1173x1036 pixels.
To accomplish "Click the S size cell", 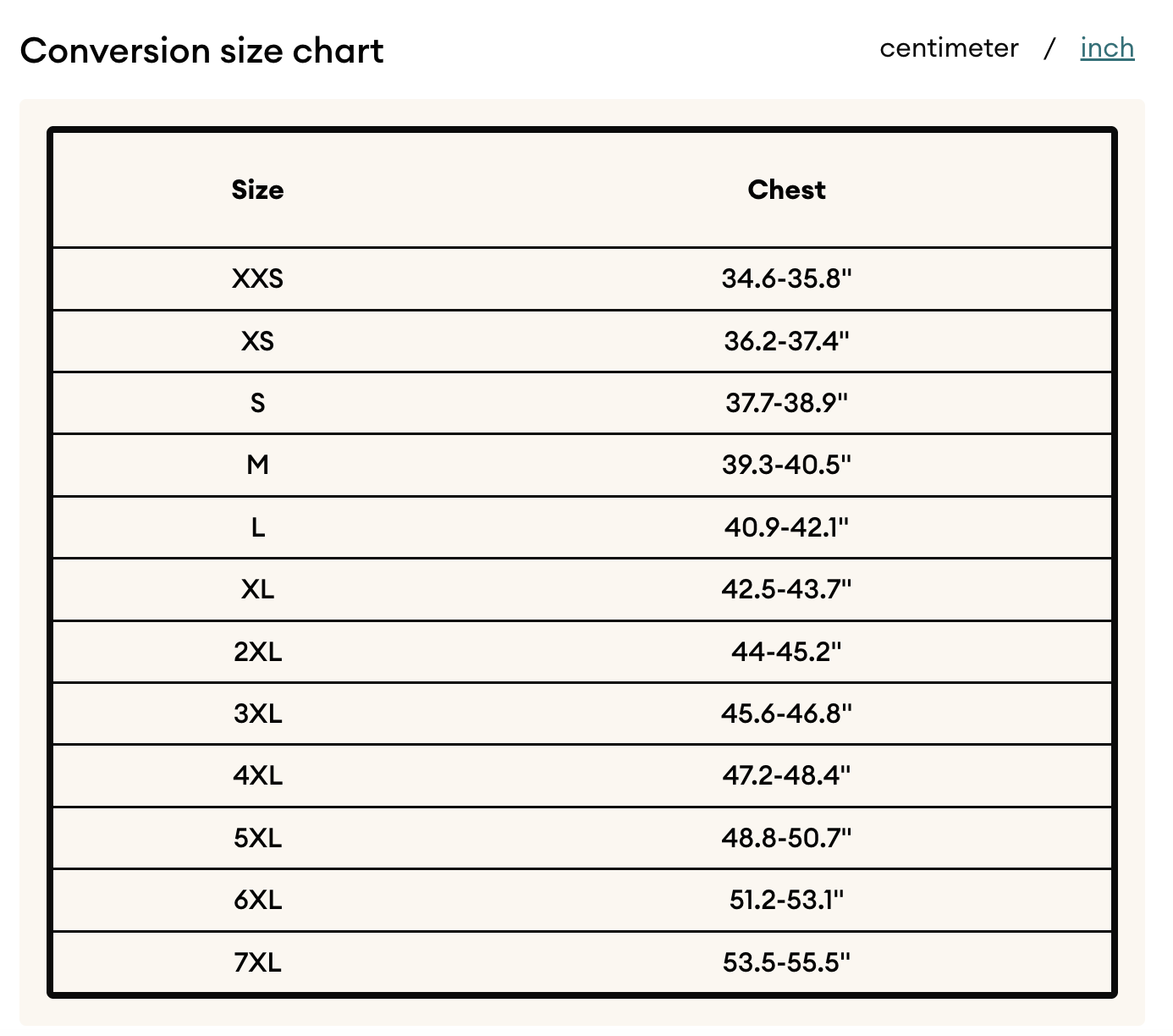I will (257, 403).
